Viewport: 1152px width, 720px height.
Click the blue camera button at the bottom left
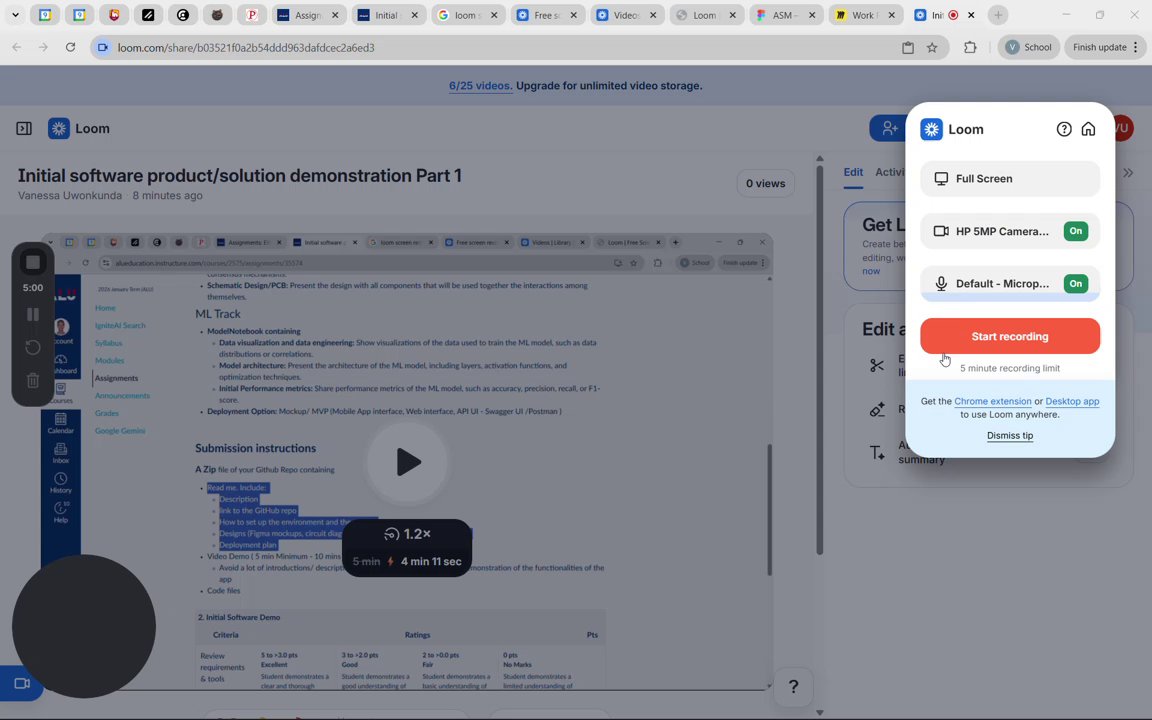coord(21,683)
